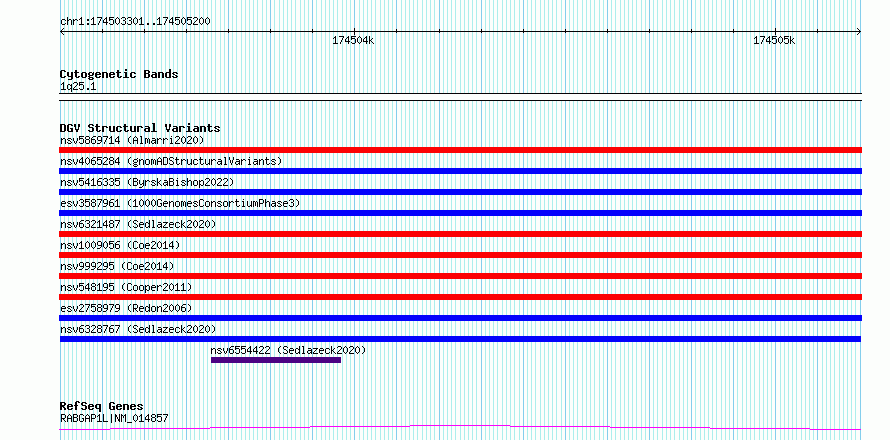Select the magenta RABGAP1L gene track line
This screenshot has width=890, height=440.
460,427
